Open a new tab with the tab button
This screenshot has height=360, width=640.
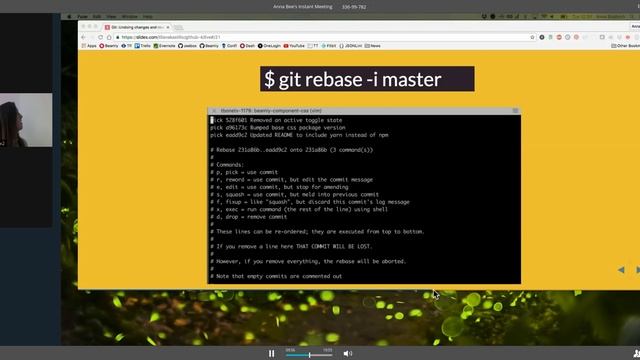click(x=178, y=27)
